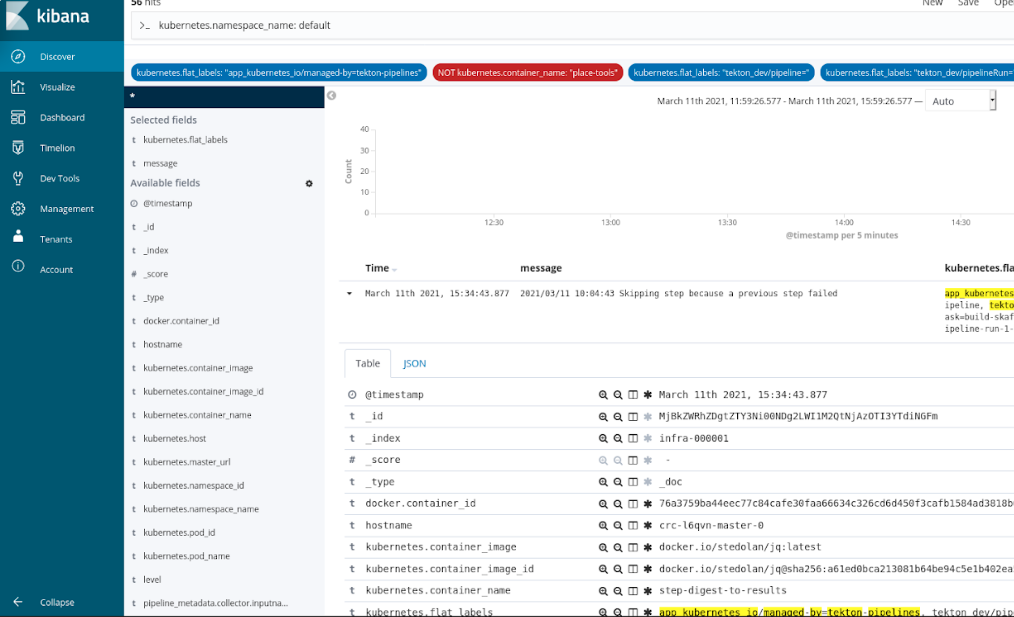The height and width of the screenshot is (617, 1014).
Task: Click the Collapse link at sidebar bottom
Action: [56, 602]
